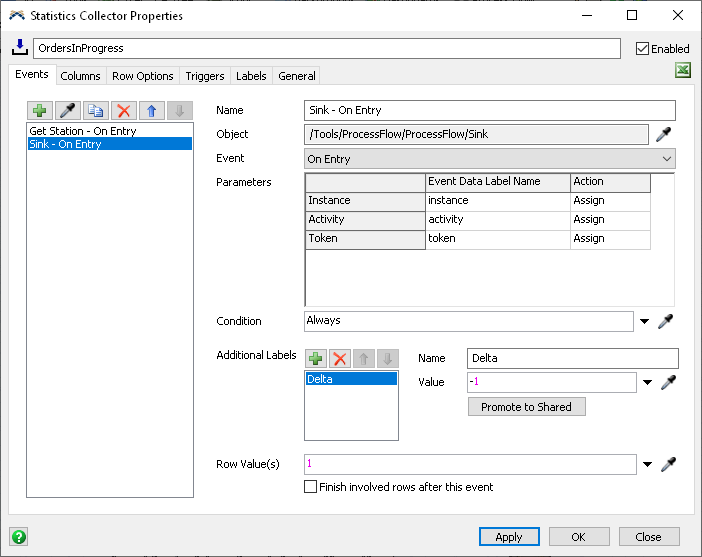This screenshot has height=557, width=702.
Task: Move selected event up with blue arrow
Action: 152,111
